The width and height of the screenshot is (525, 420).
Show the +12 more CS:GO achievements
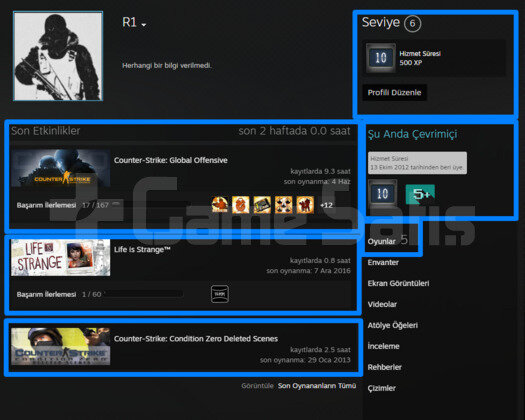tap(326, 205)
